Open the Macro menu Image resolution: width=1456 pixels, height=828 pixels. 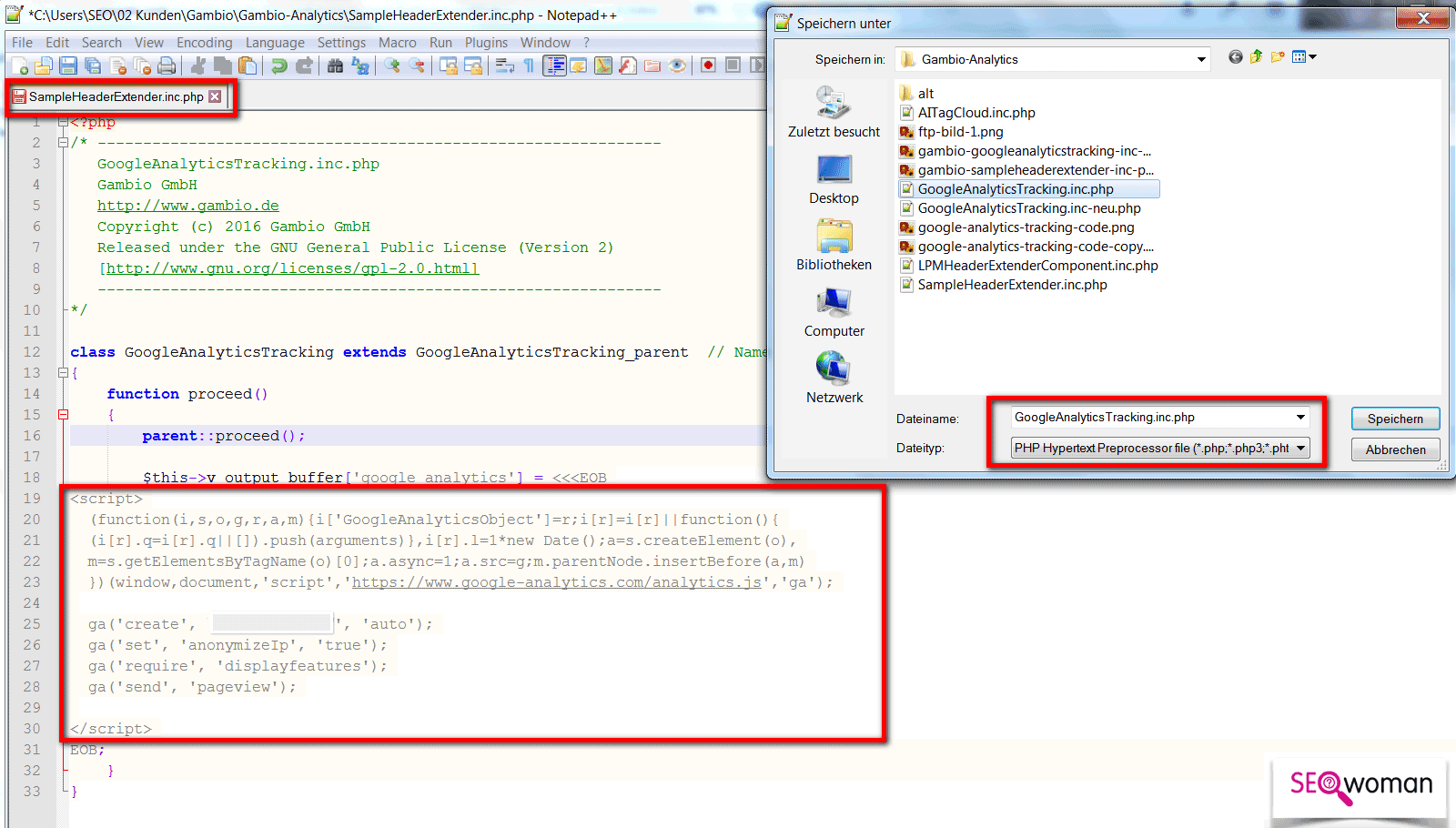tap(398, 43)
